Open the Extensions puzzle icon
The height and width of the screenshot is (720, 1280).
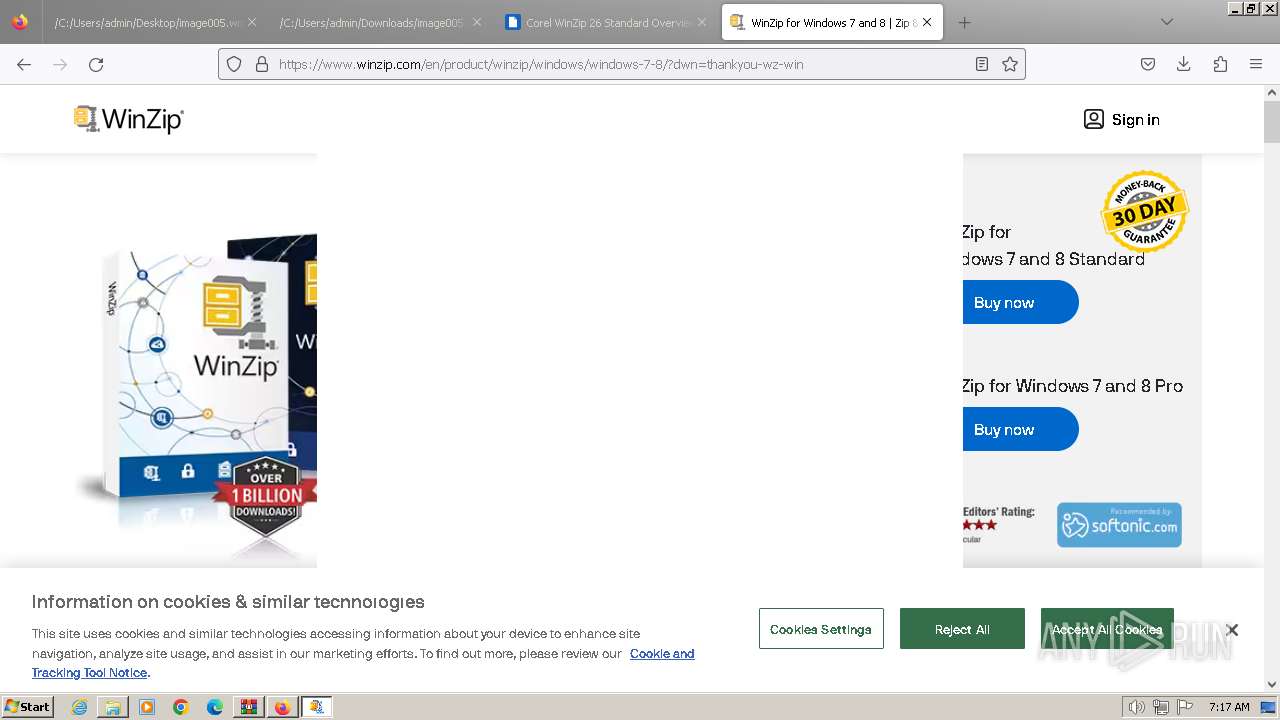(x=1220, y=64)
